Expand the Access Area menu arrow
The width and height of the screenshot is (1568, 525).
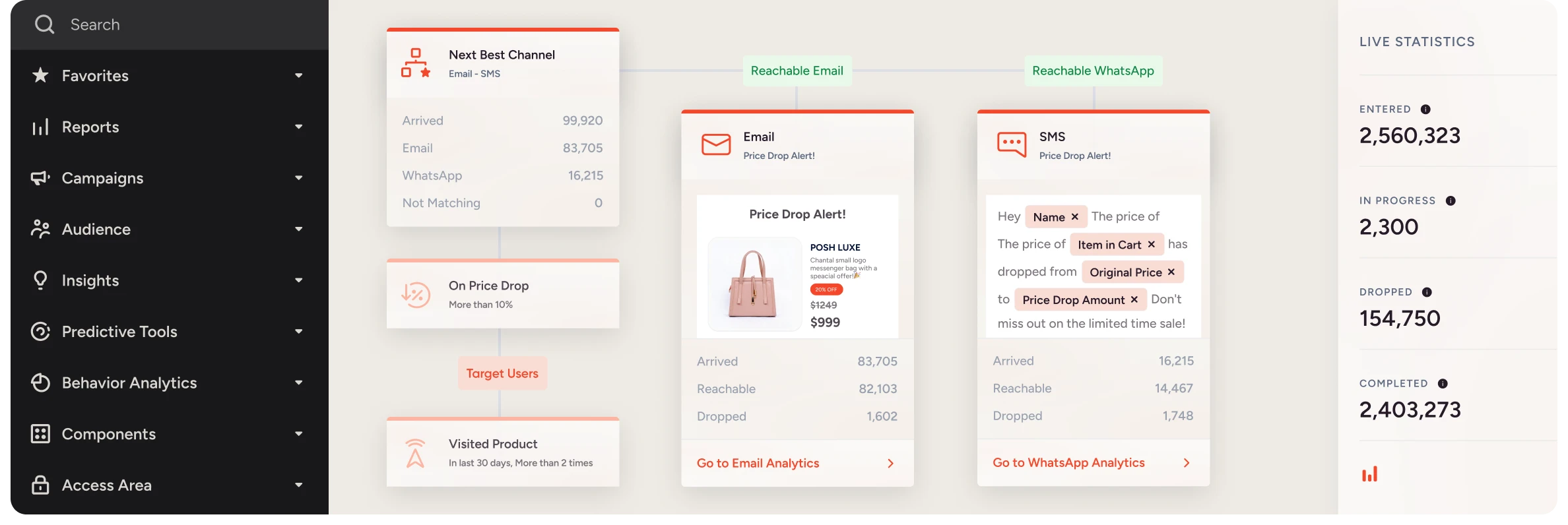(x=299, y=485)
